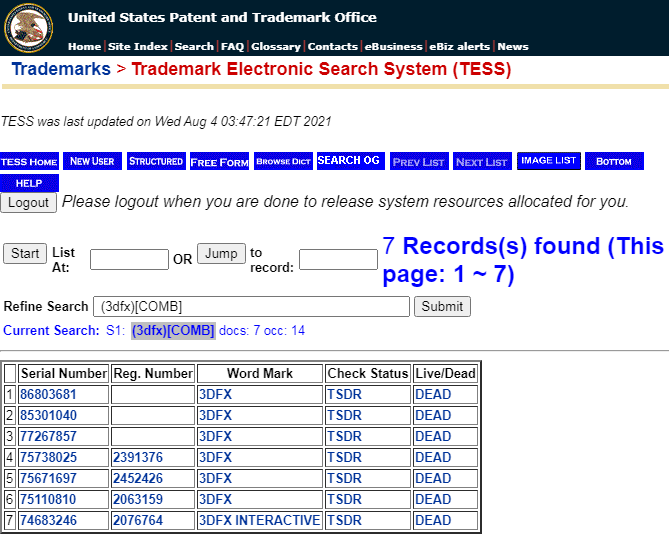Open registration number 2076764

tap(138, 520)
